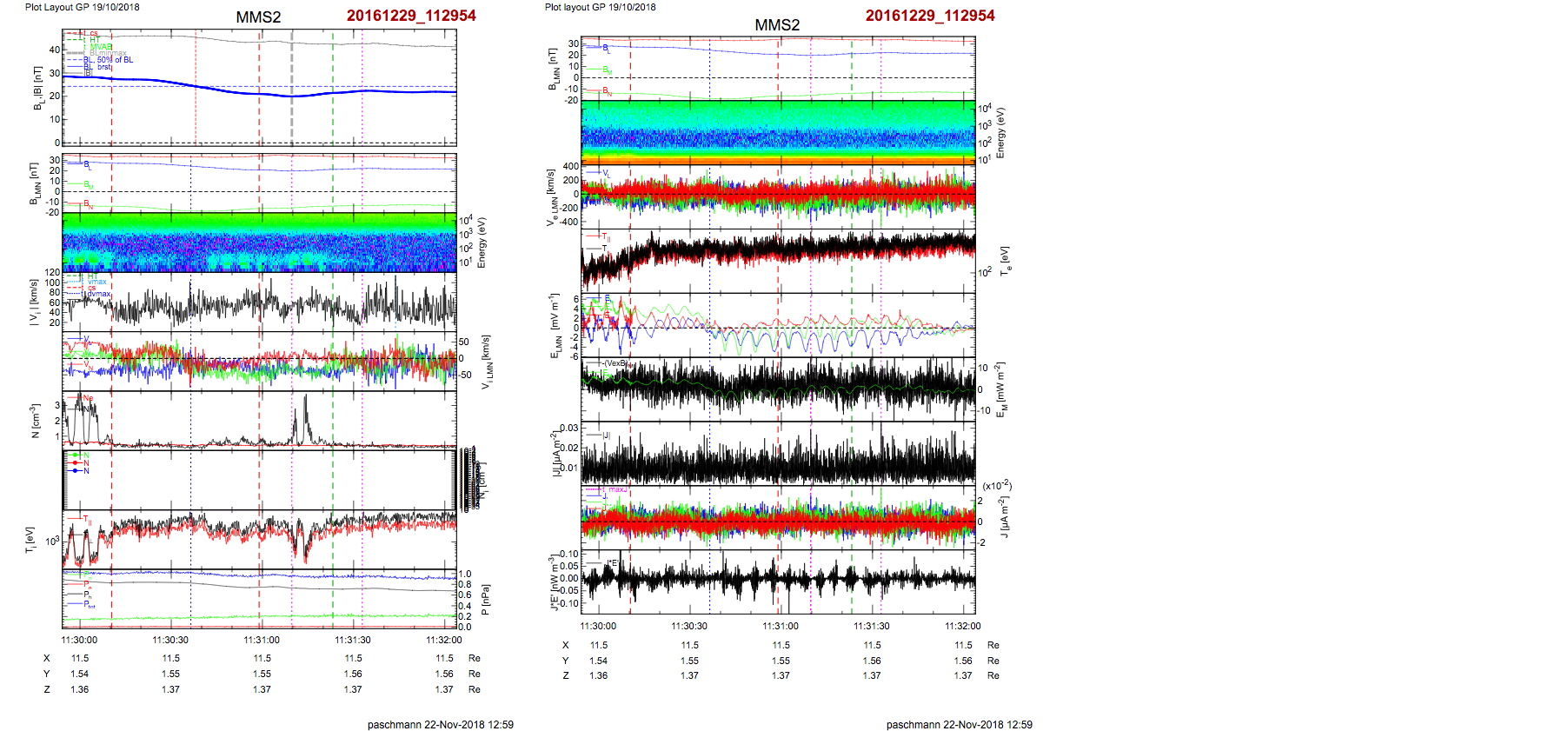Click the E_LMN [mV m⁻¹] axis label on right plot
The image size is (1568, 731).
coord(555,326)
